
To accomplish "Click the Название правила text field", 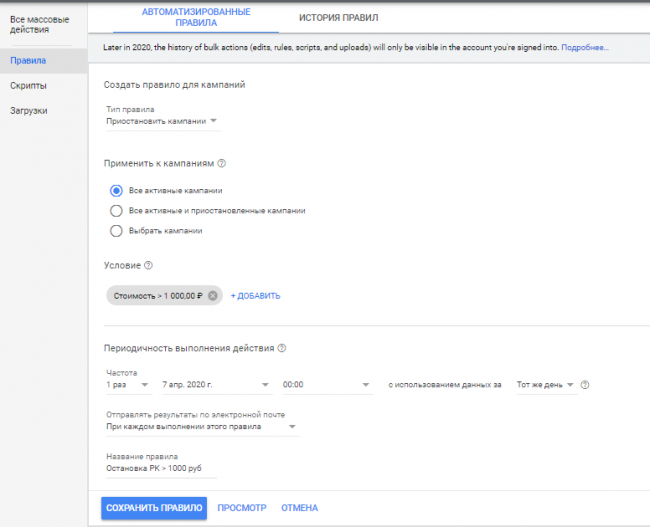I will click(x=160, y=469).
